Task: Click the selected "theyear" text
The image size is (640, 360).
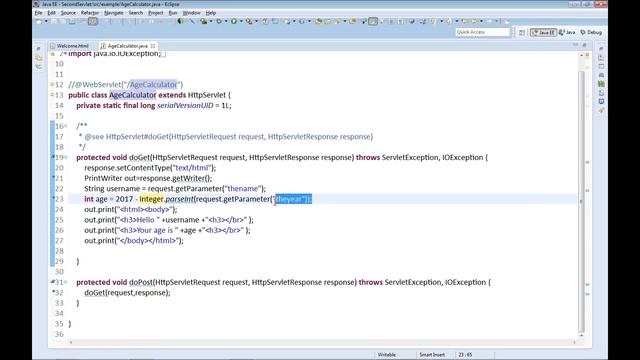Action: pos(294,199)
